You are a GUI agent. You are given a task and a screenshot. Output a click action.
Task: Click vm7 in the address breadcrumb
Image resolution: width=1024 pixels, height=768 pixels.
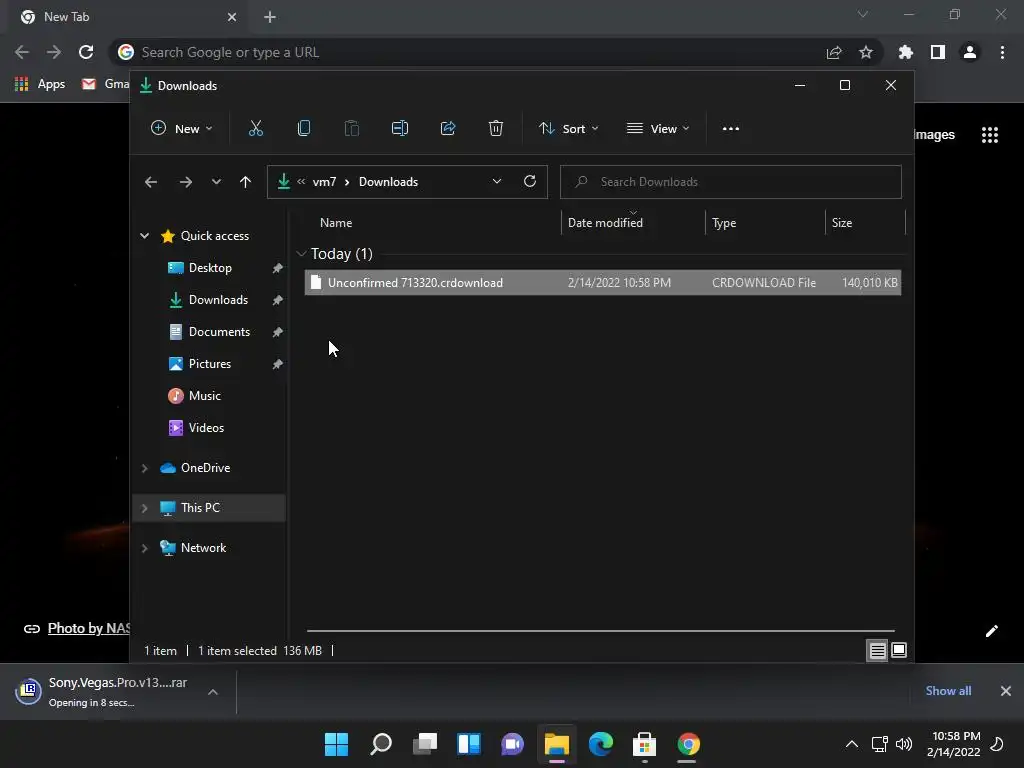[324, 182]
